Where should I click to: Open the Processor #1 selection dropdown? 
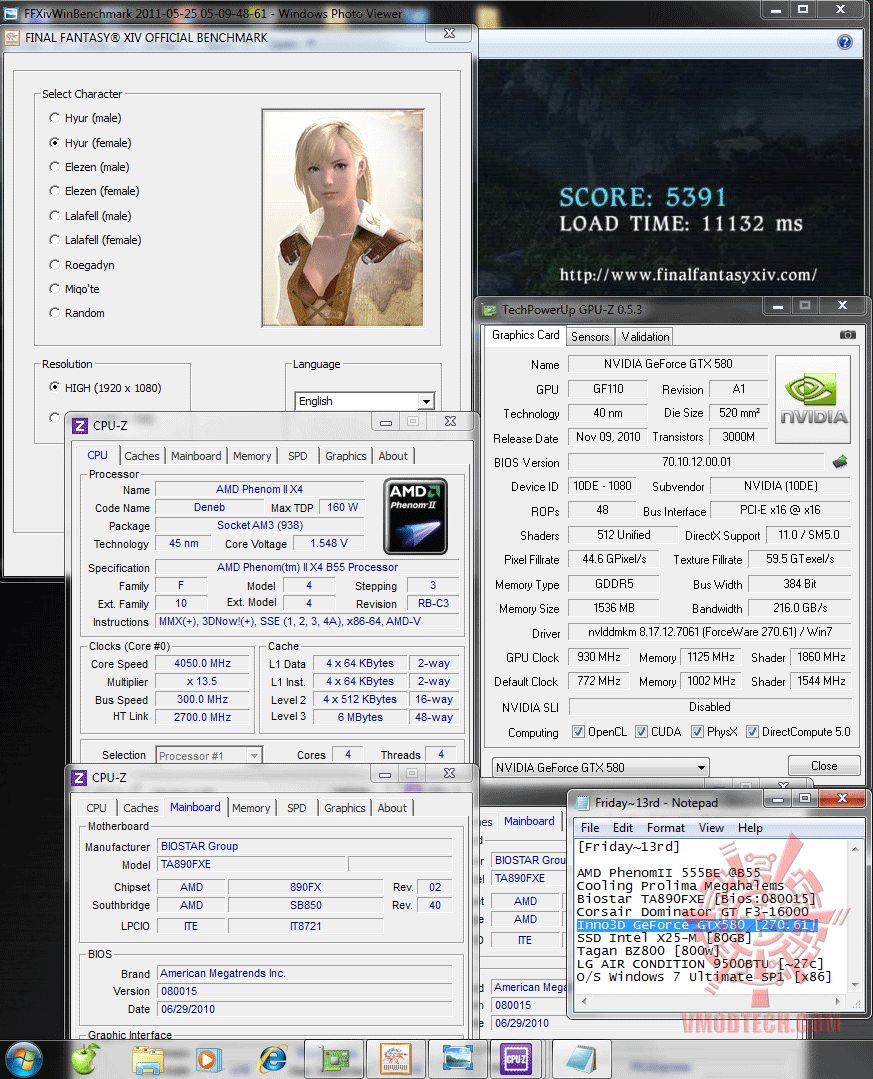point(209,756)
